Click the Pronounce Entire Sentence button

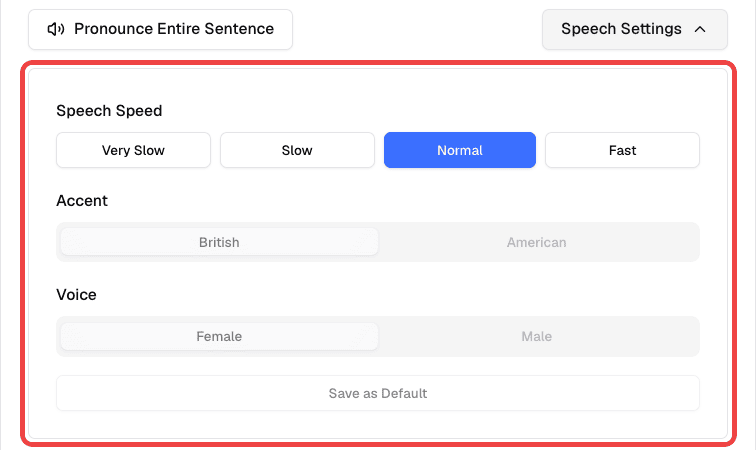pos(160,29)
